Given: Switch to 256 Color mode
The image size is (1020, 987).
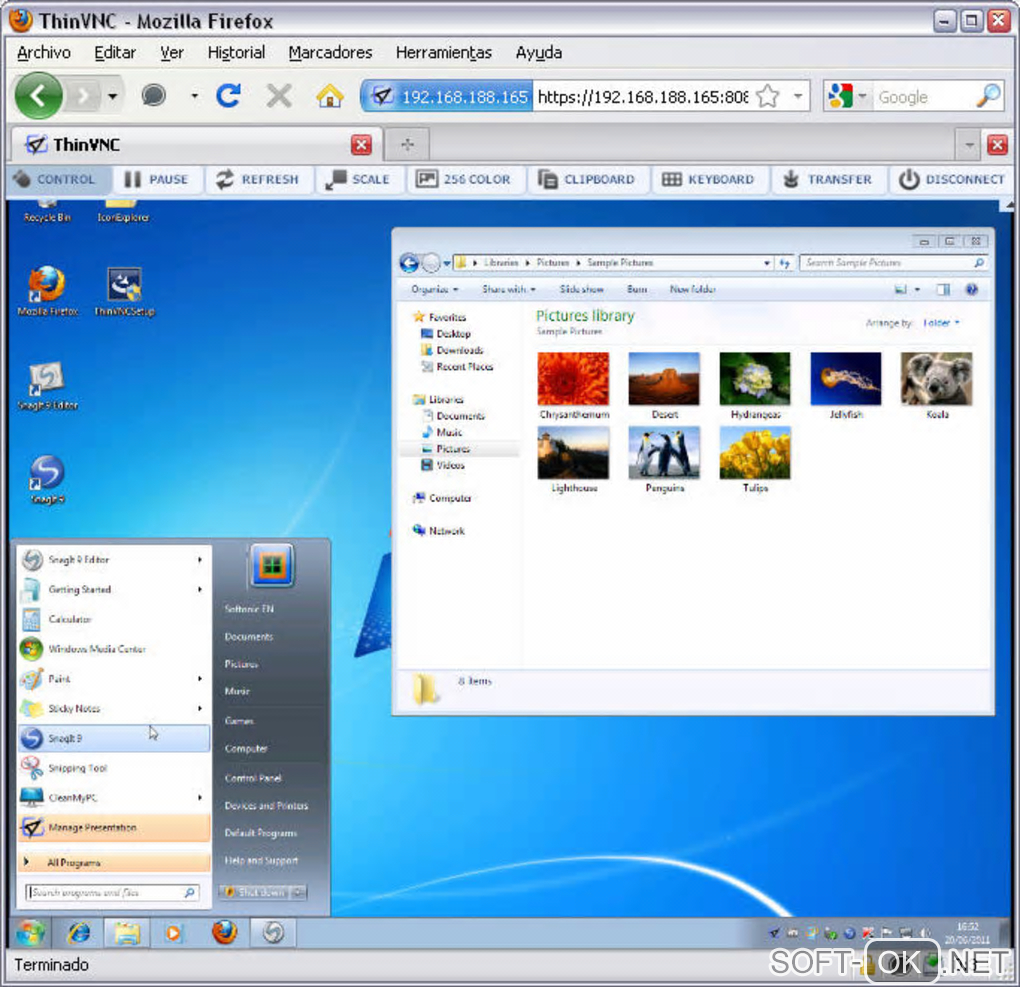Looking at the screenshot, I should [x=464, y=180].
